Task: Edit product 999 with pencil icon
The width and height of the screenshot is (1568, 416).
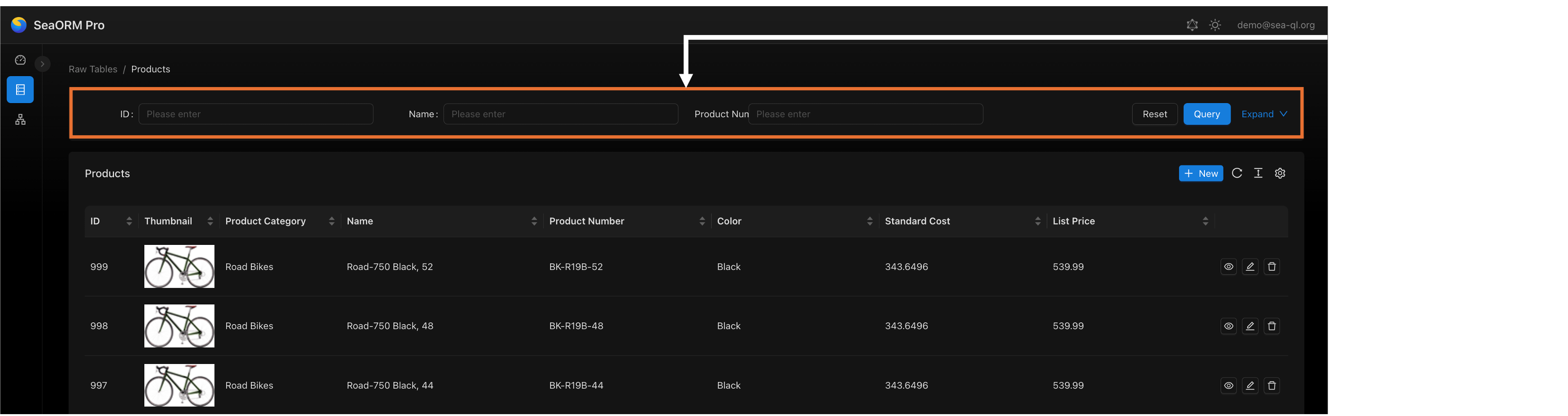Action: (x=1249, y=267)
